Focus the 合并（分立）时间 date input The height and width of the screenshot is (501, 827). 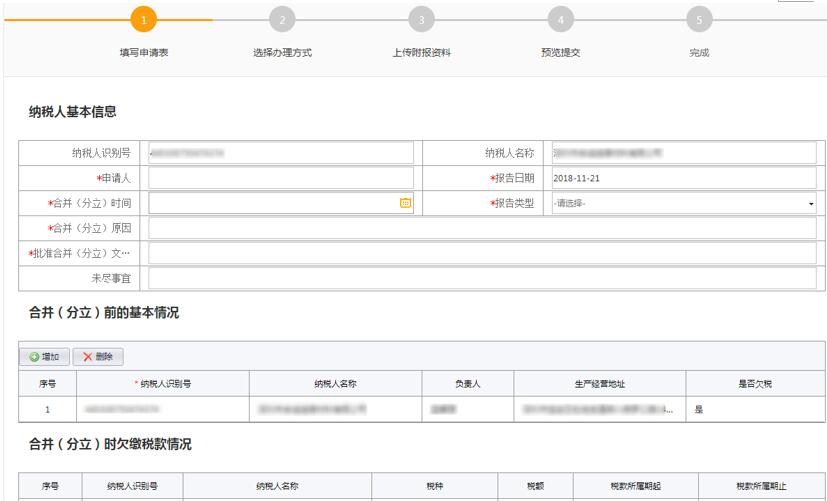click(281, 203)
